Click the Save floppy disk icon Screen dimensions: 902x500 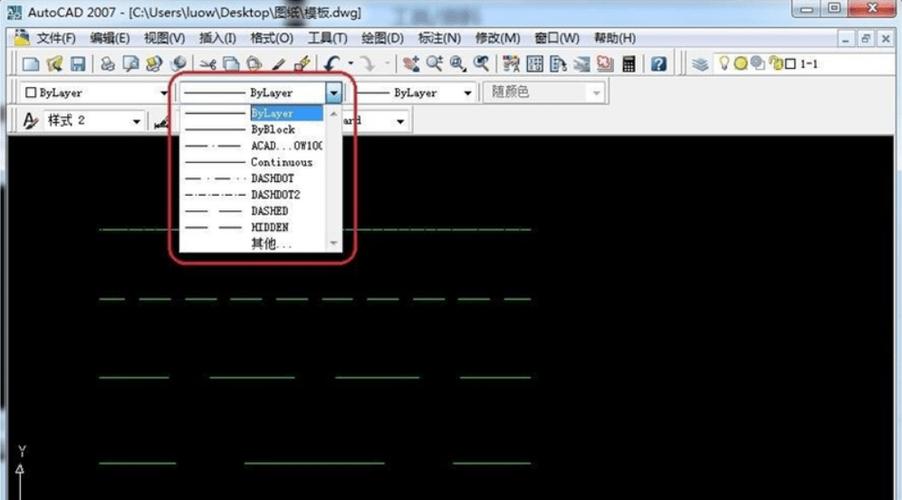coord(77,64)
